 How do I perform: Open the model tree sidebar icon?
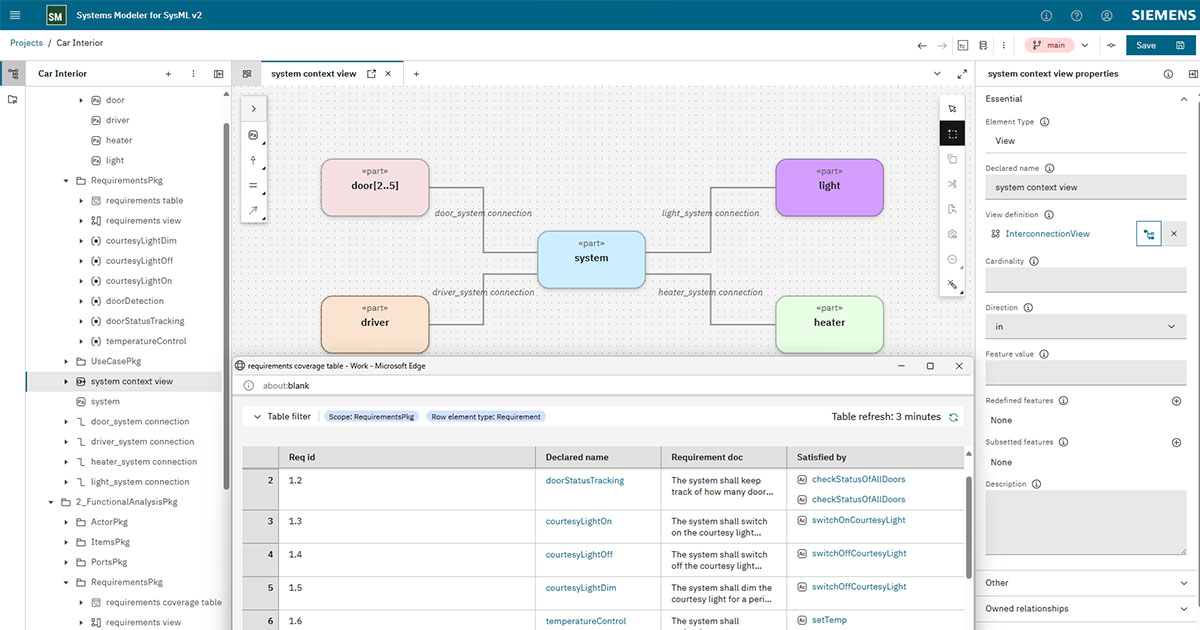[x=13, y=74]
